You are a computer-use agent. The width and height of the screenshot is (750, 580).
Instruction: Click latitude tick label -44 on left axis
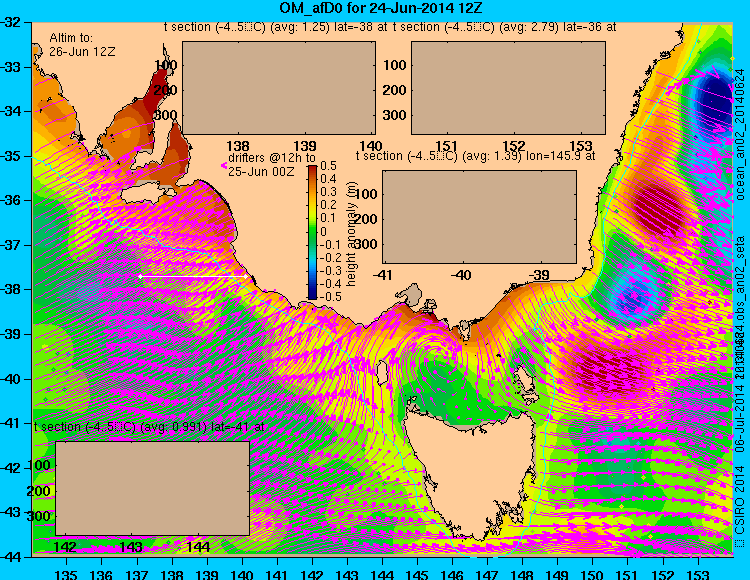point(11,557)
